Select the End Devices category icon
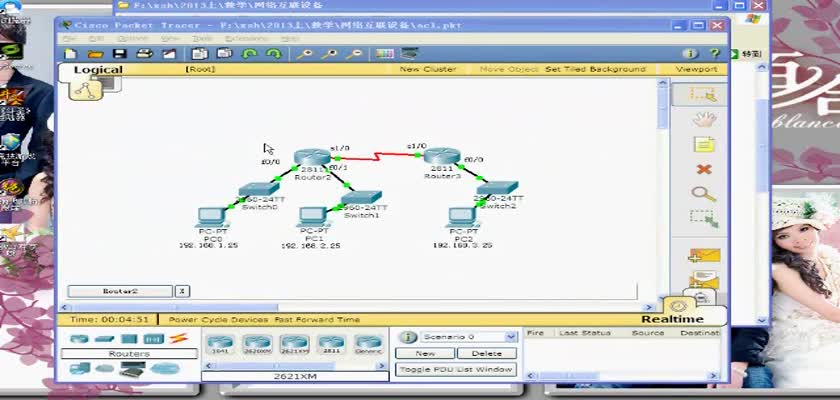This screenshot has height=400, width=840. (x=79, y=368)
